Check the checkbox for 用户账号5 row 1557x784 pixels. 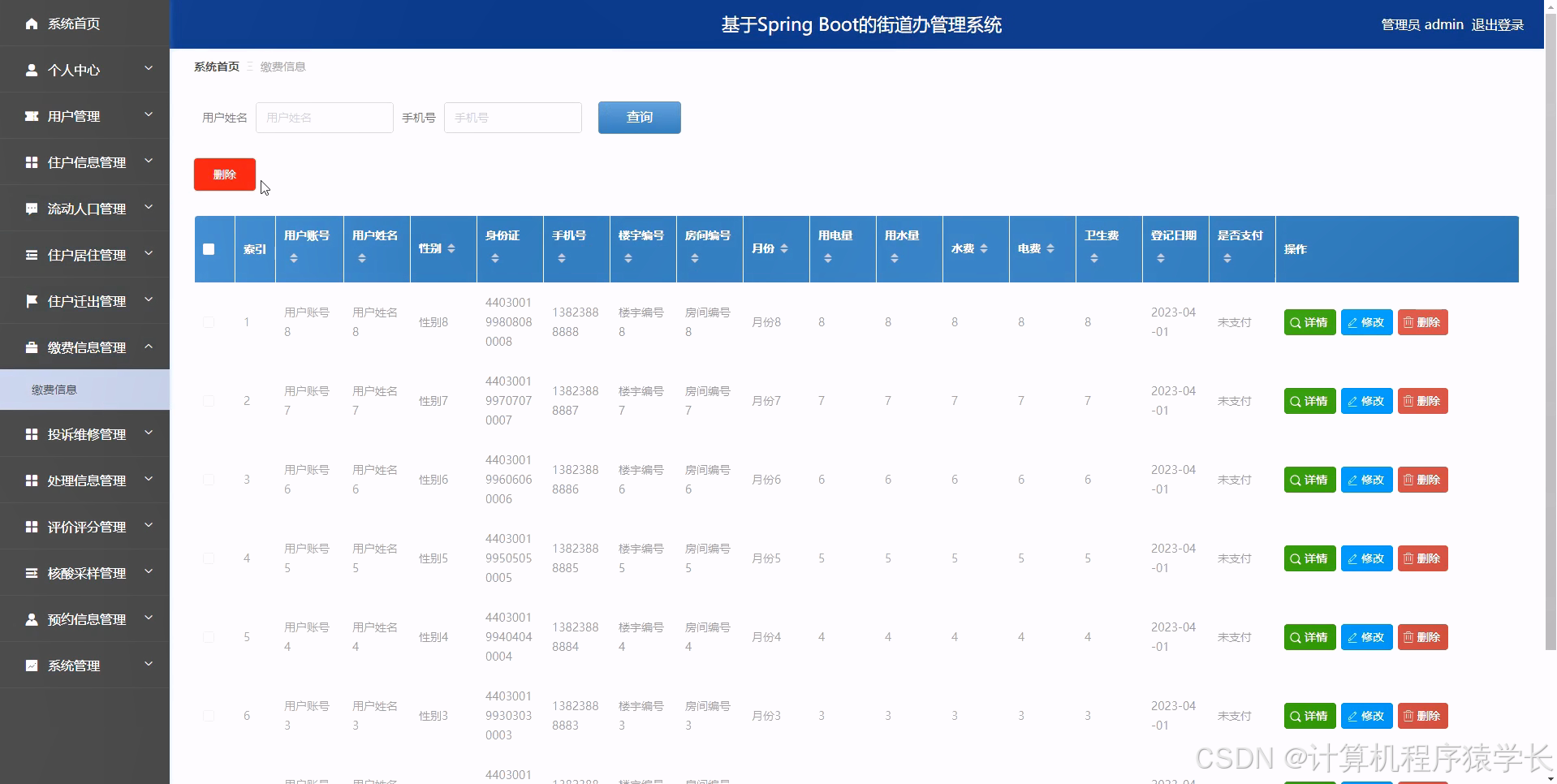click(209, 558)
